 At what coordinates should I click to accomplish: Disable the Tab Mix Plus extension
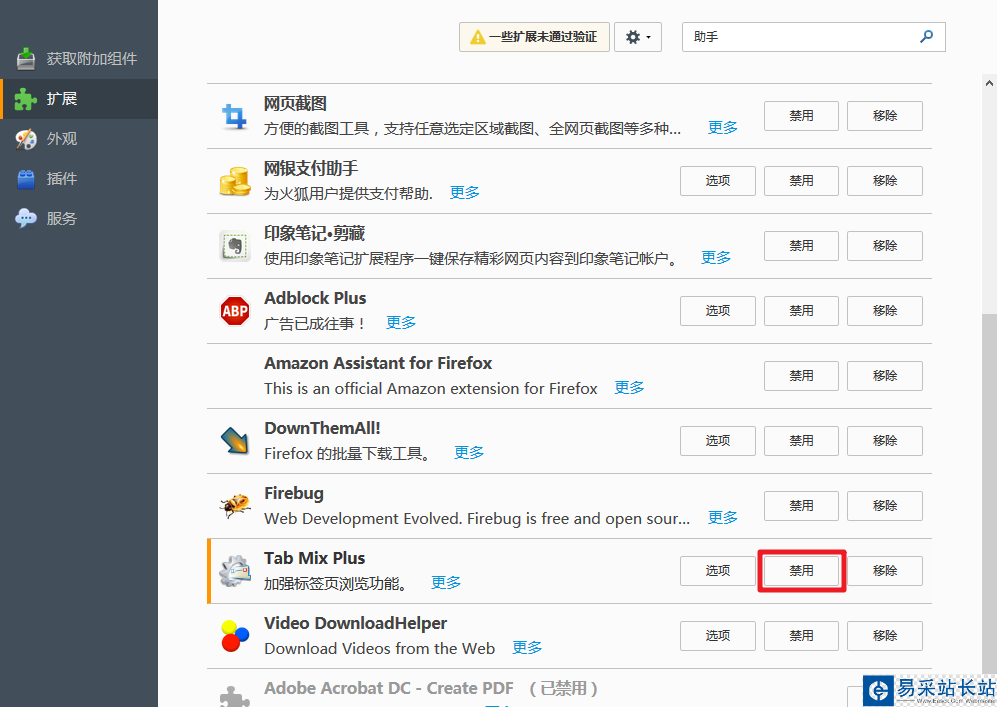click(801, 571)
